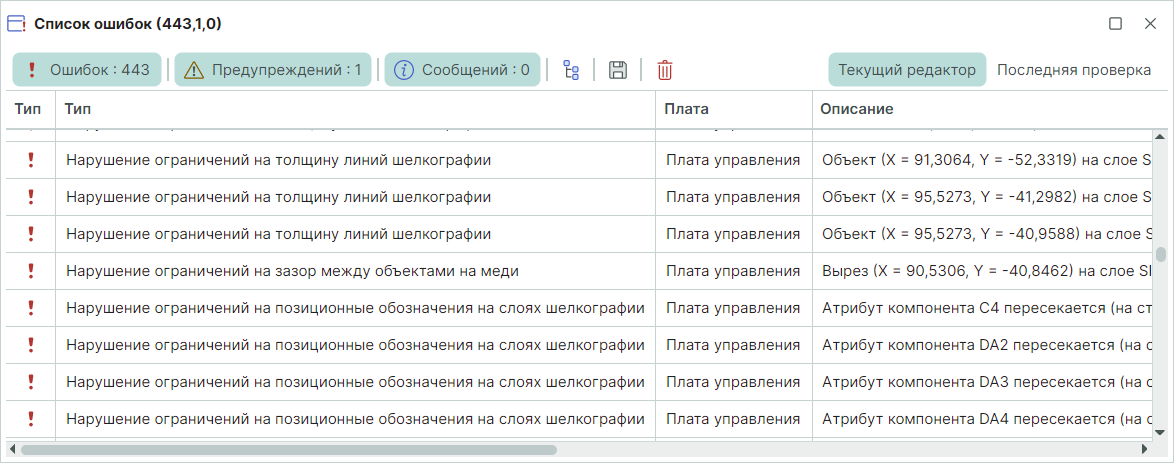Click the horizontal scrollbar thumb
The height and width of the screenshot is (463, 1174).
[x=288, y=450]
